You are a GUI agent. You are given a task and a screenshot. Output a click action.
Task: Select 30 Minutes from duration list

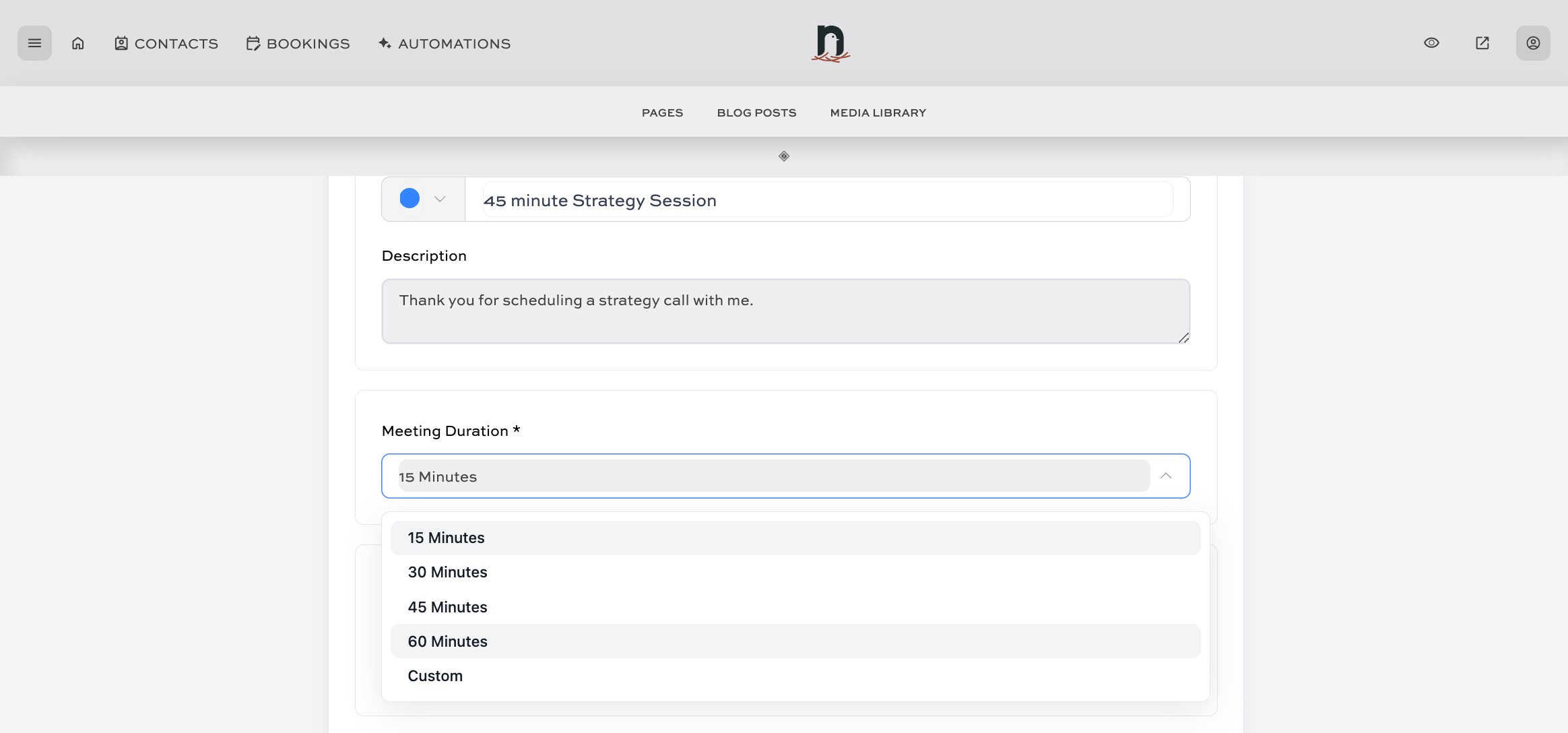[x=447, y=572]
